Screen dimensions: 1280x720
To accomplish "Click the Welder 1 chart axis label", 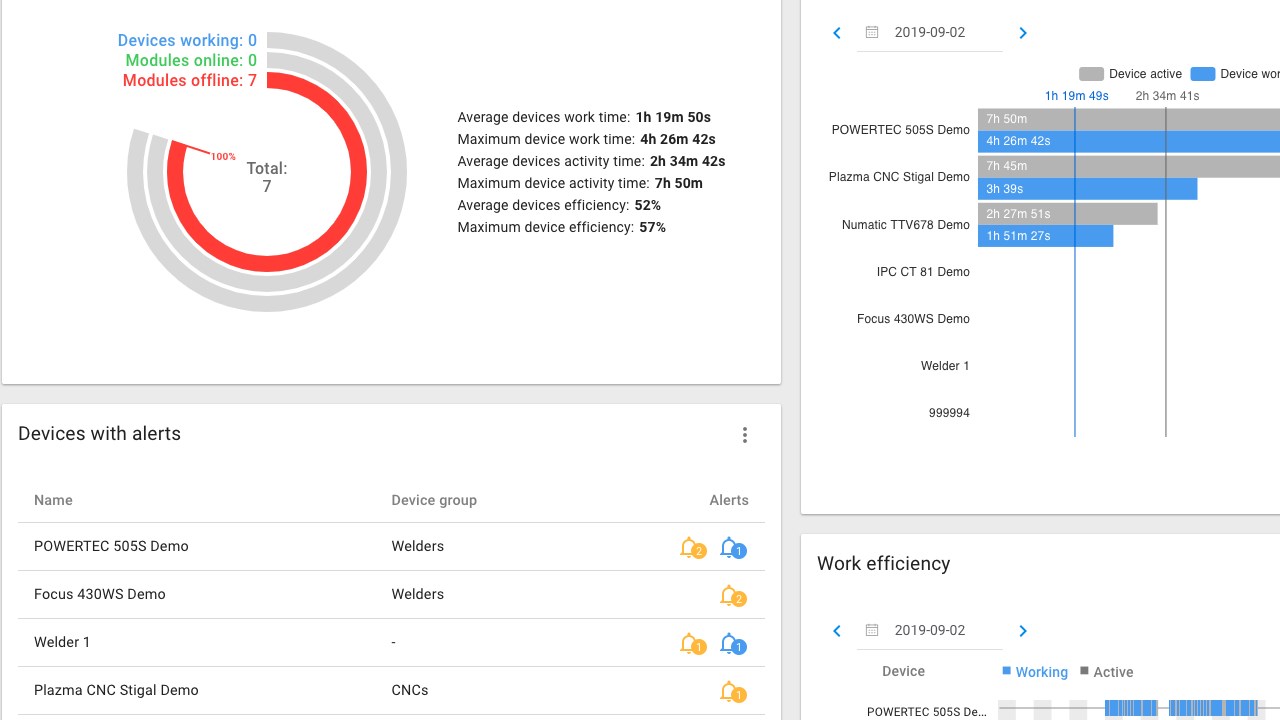I will point(945,366).
